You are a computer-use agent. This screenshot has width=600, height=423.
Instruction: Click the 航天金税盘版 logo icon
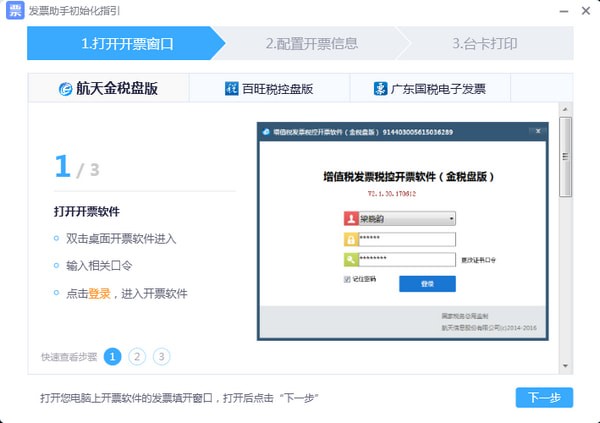click(x=65, y=89)
